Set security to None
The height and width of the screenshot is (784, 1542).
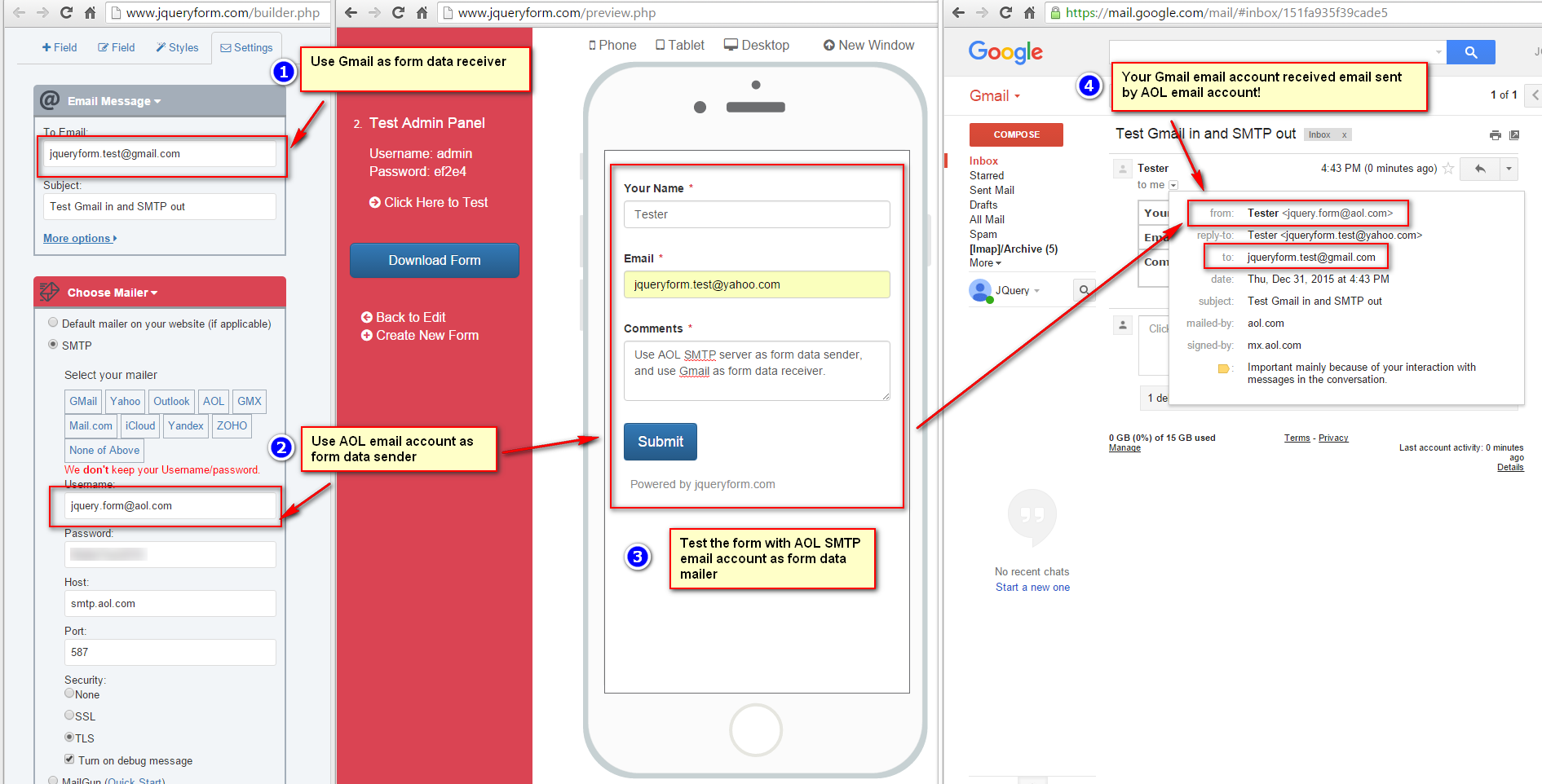coord(69,694)
